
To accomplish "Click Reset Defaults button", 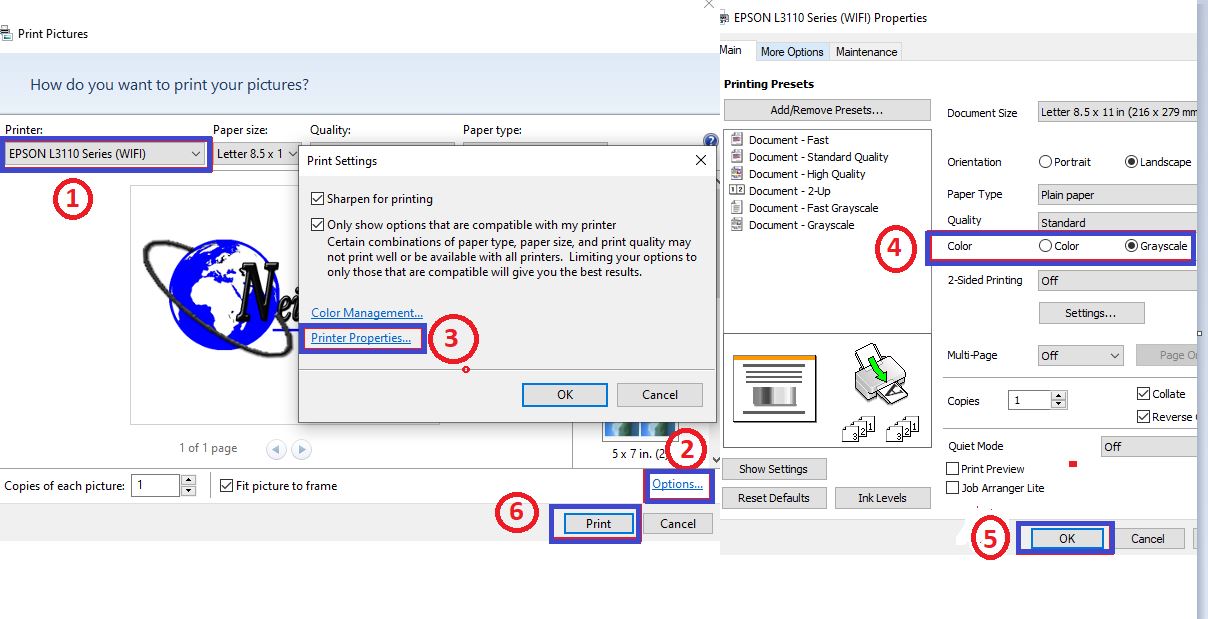I will click(x=774, y=498).
